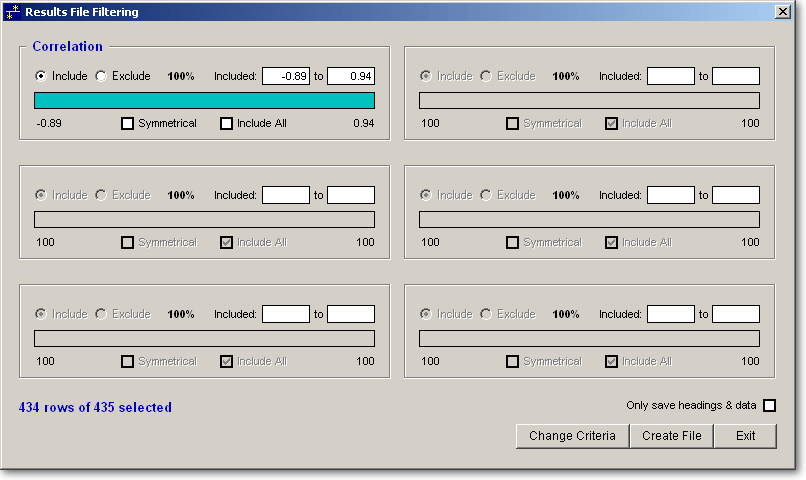Select the Include radio button for Correlation
806x480 pixels.
41,76
